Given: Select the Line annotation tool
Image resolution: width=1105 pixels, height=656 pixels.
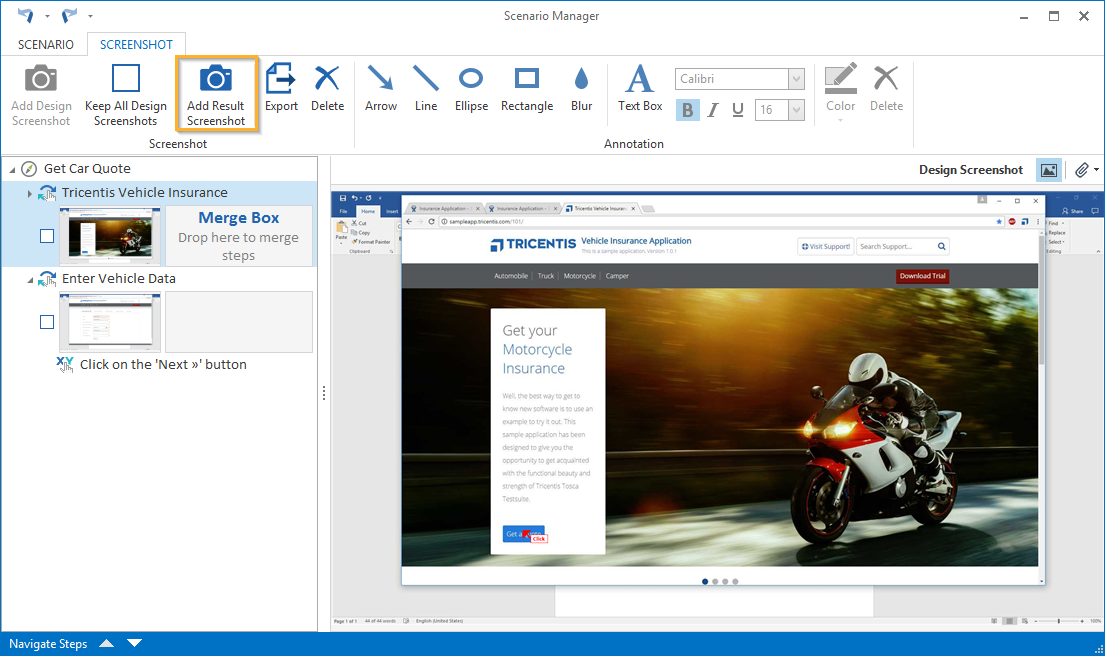Looking at the screenshot, I should [426, 80].
